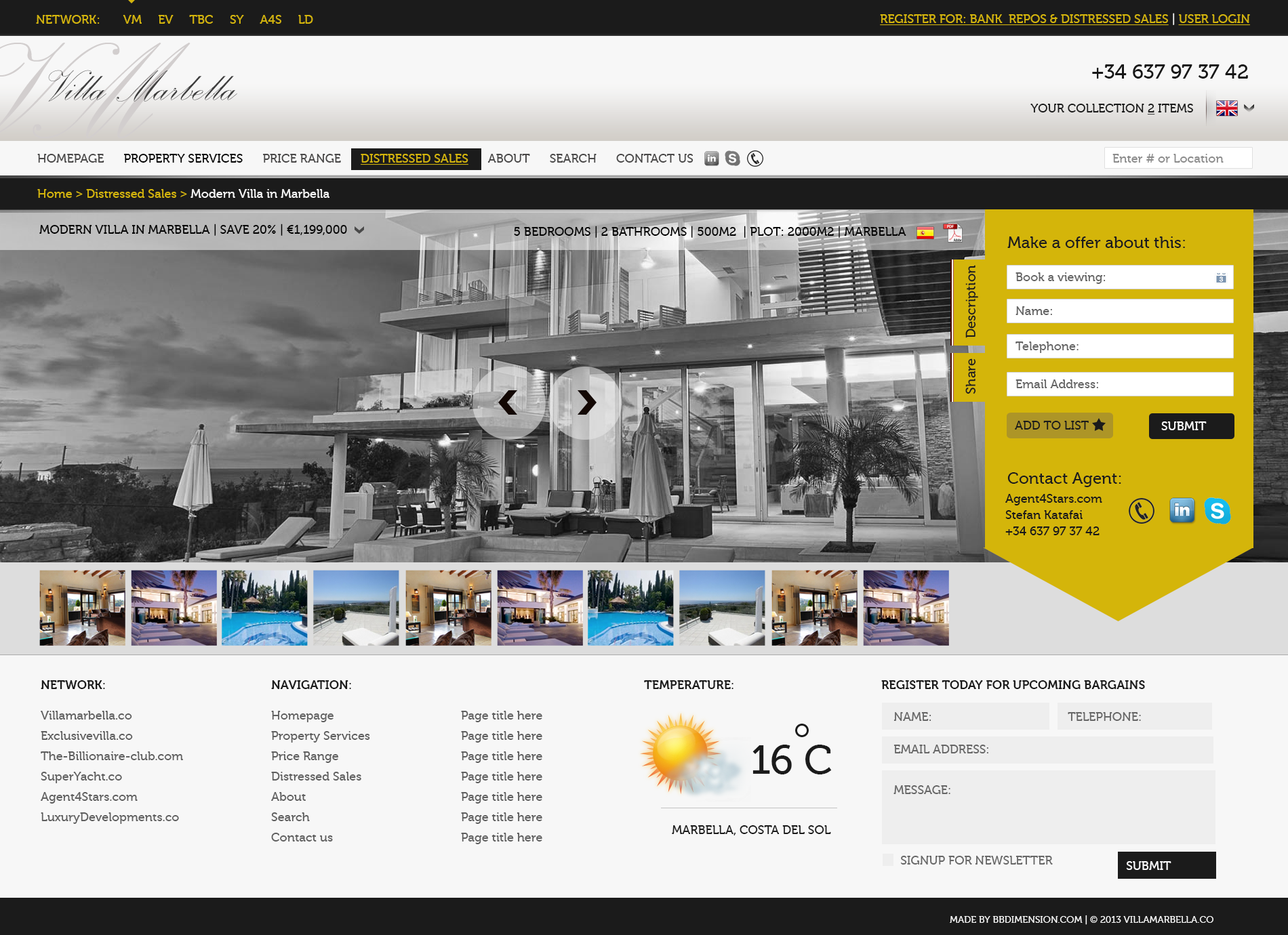Tick the Signup for Newsletter checkbox
The width and height of the screenshot is (1288, 935).
tap(888, 860)
